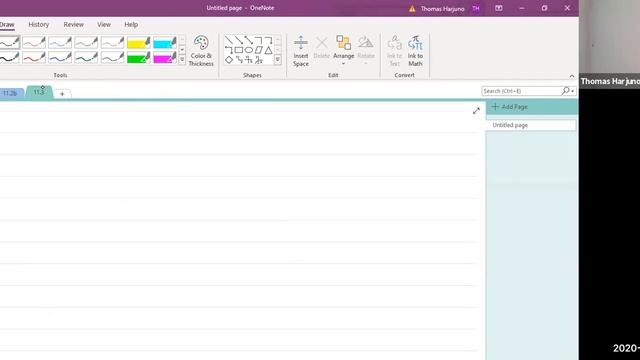Click the account warning icon

(412, 8)
